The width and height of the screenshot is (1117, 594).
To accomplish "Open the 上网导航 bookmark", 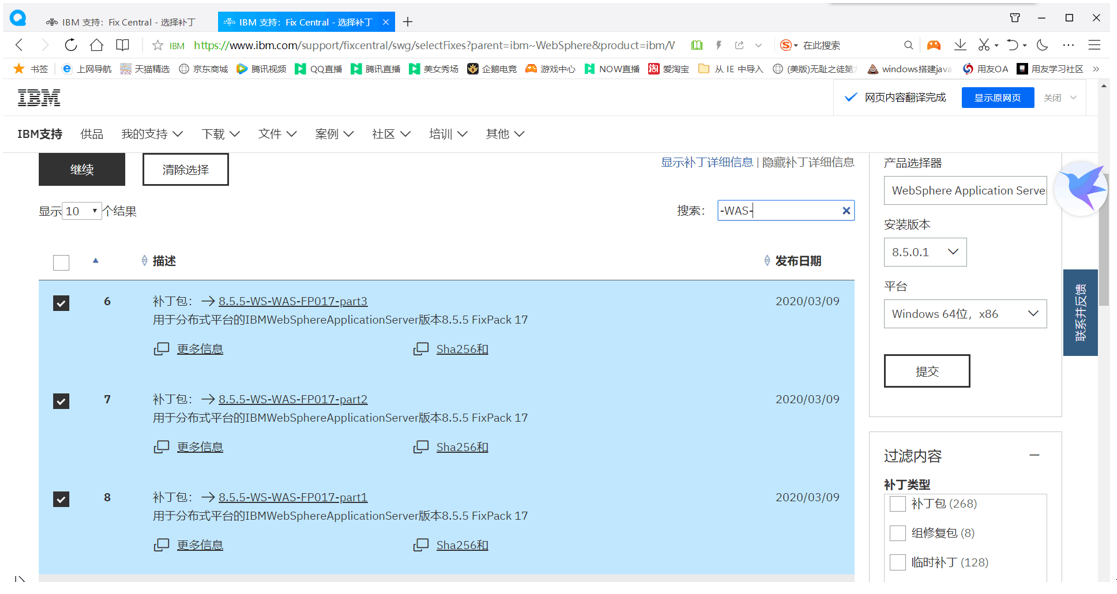I will pos(87,69).
